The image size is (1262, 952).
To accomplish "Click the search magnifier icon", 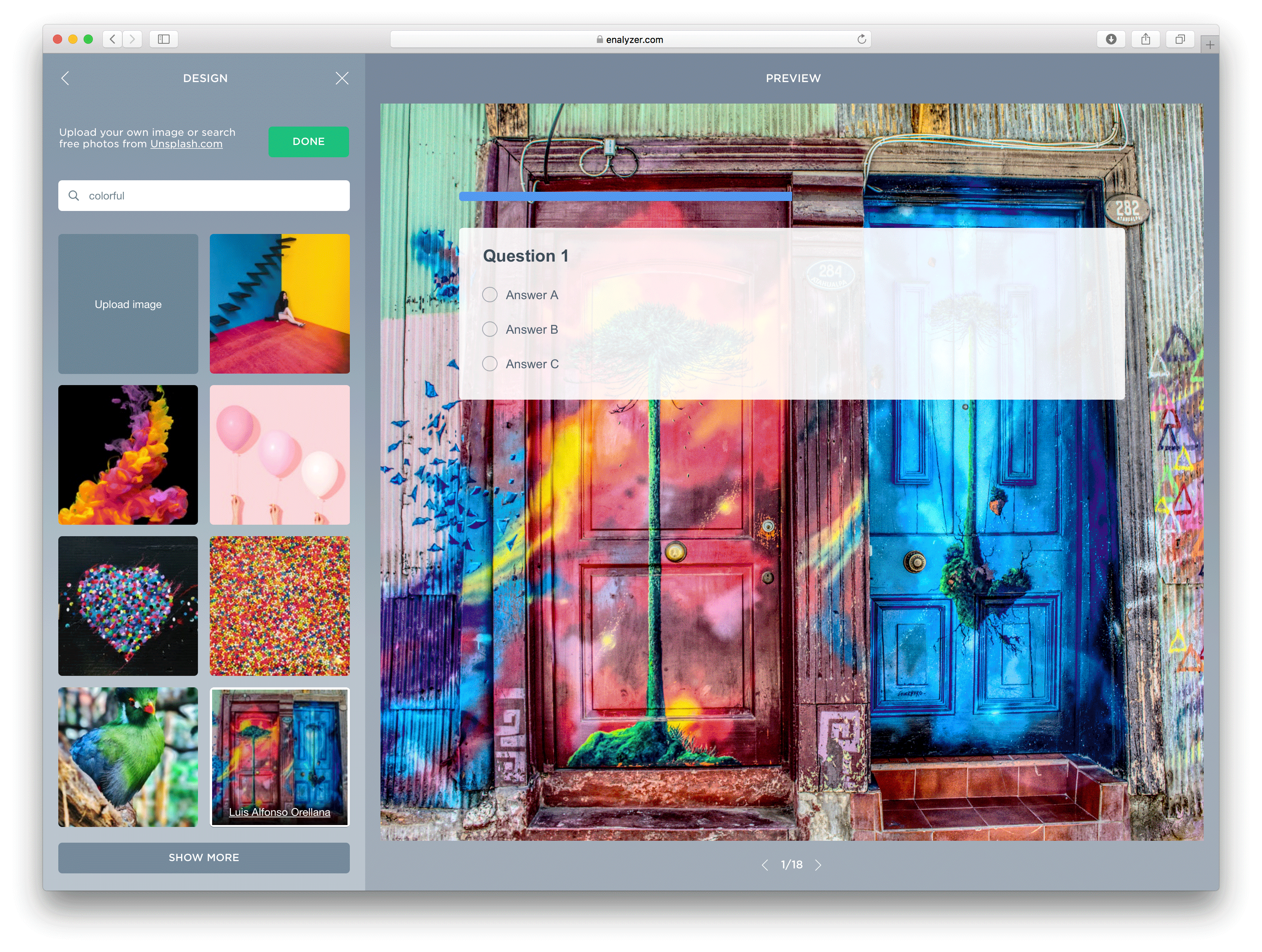I will tap(74, 196).
